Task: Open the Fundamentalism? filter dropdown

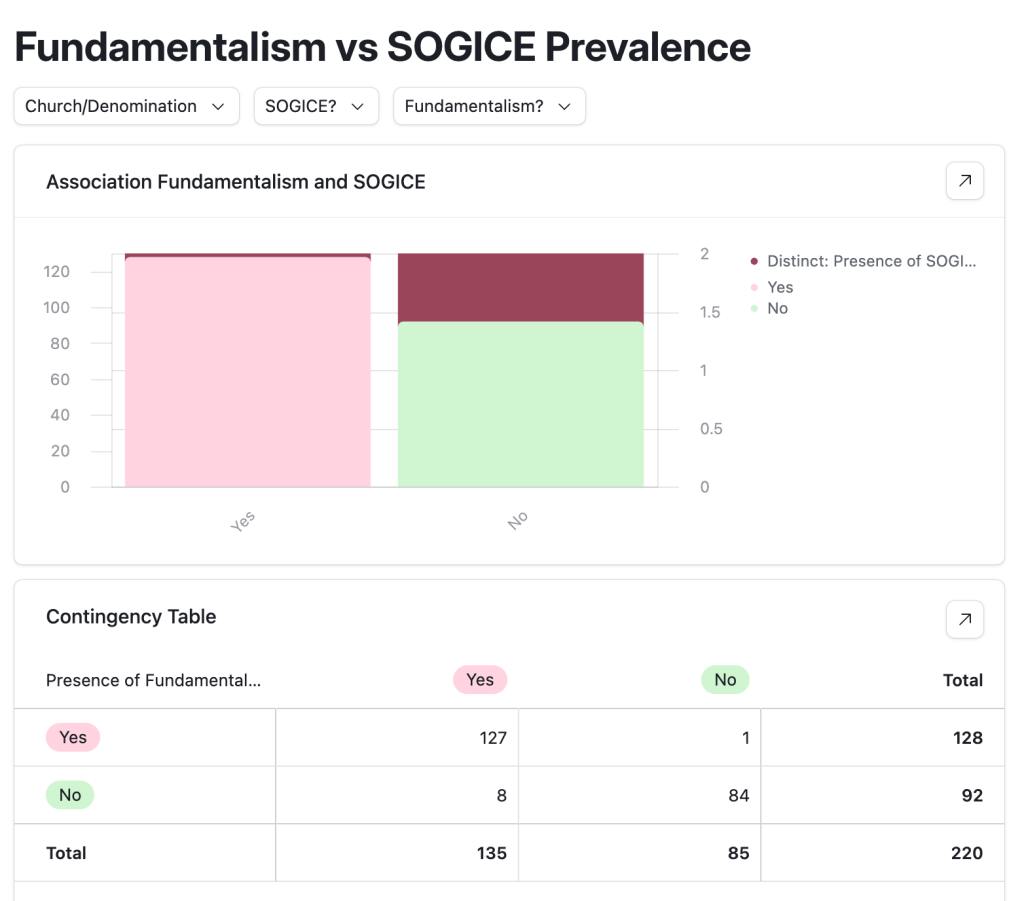Action: pyautogui.click(x=488, y=106)
